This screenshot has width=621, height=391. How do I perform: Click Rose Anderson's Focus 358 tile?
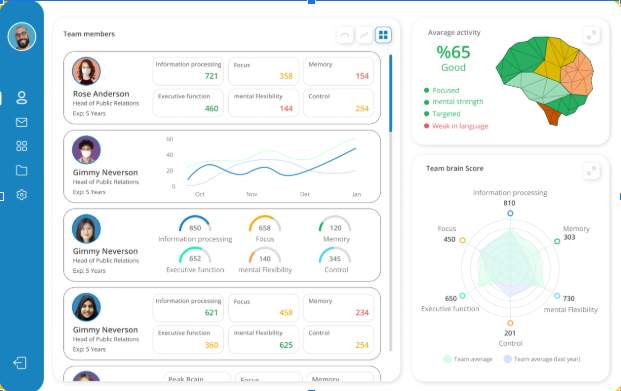click(x=263, y=71)
